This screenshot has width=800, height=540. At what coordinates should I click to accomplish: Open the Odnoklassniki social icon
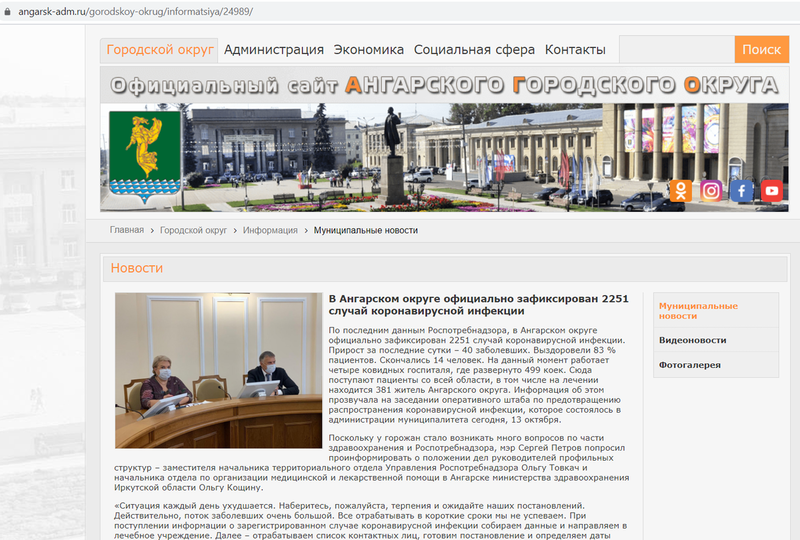681,191
